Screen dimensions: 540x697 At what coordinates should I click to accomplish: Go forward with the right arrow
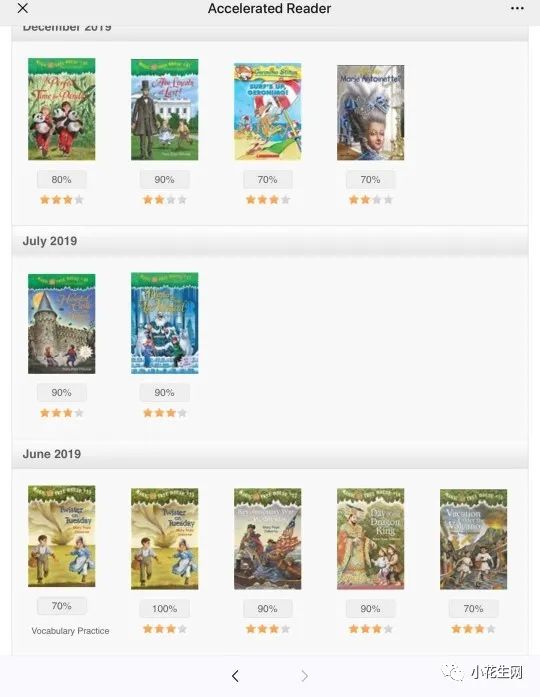tap(304, 676)
